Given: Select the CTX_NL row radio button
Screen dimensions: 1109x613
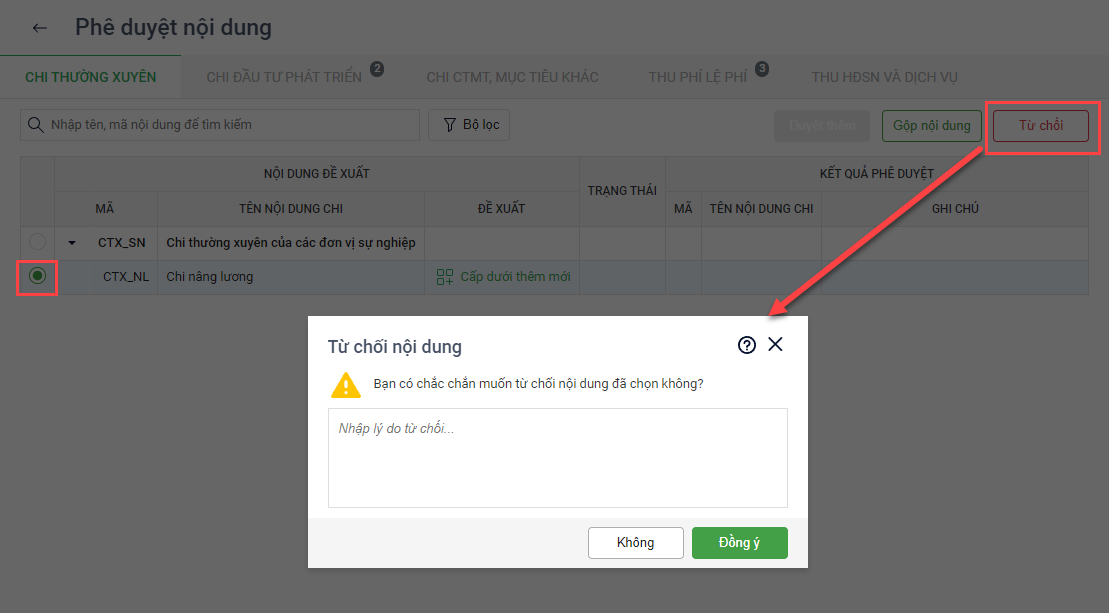Looking at the screenshot, I should [37, 275].
